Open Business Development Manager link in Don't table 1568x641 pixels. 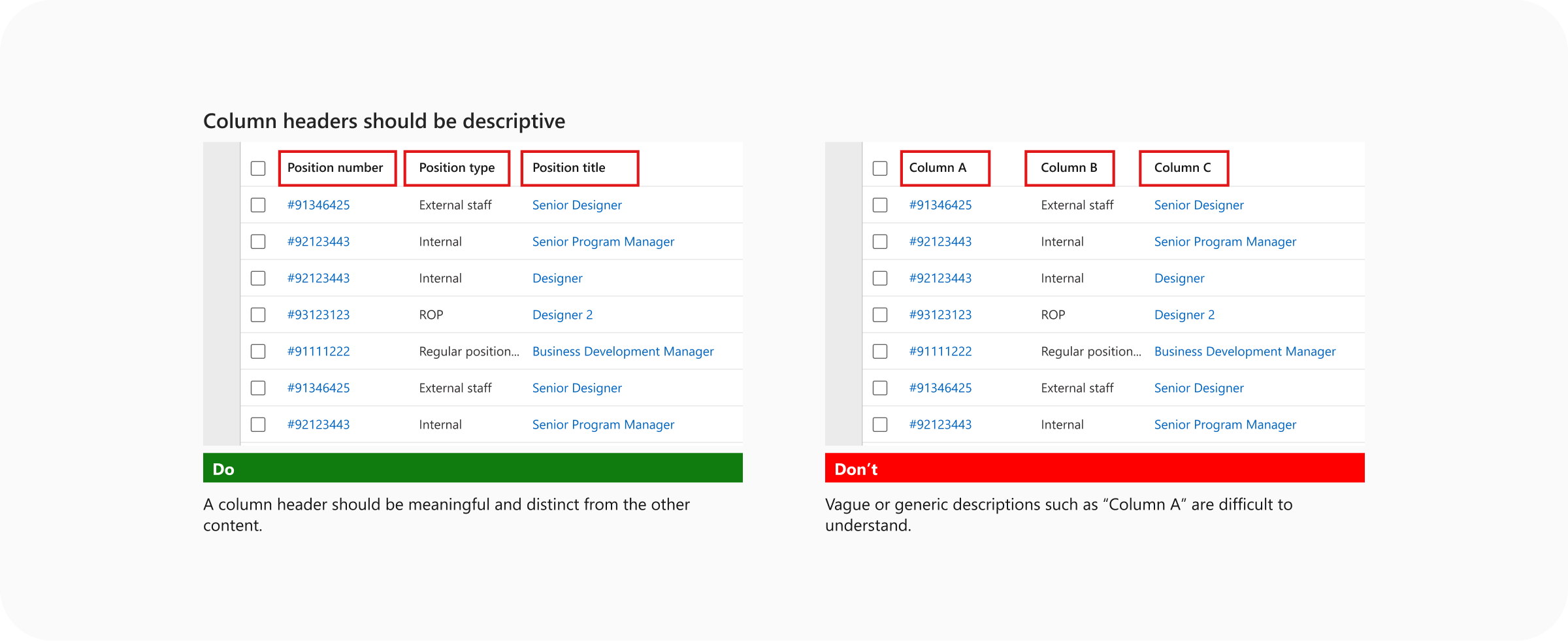[1245, 352]
